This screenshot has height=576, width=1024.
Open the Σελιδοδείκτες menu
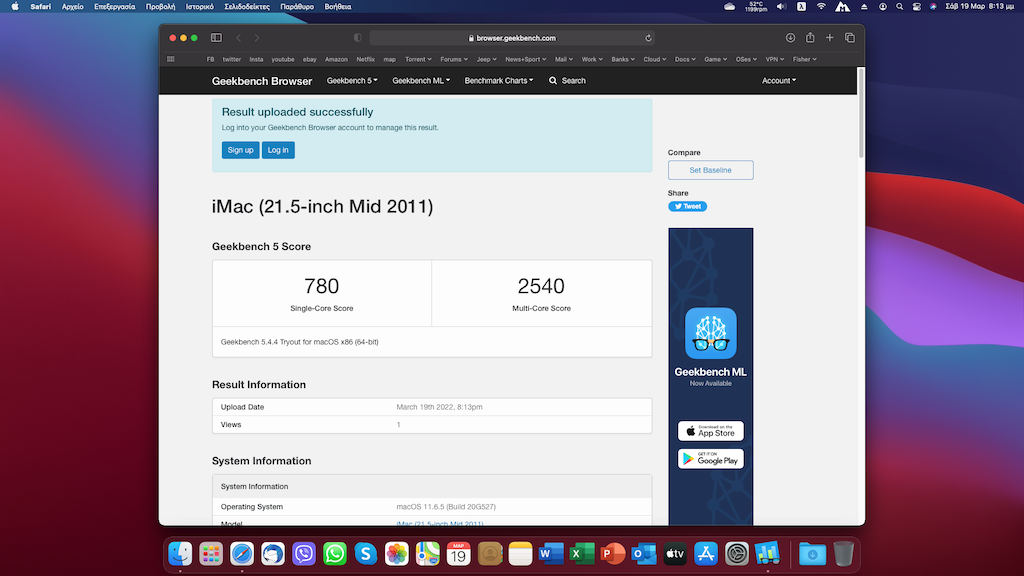pos(247,7)
